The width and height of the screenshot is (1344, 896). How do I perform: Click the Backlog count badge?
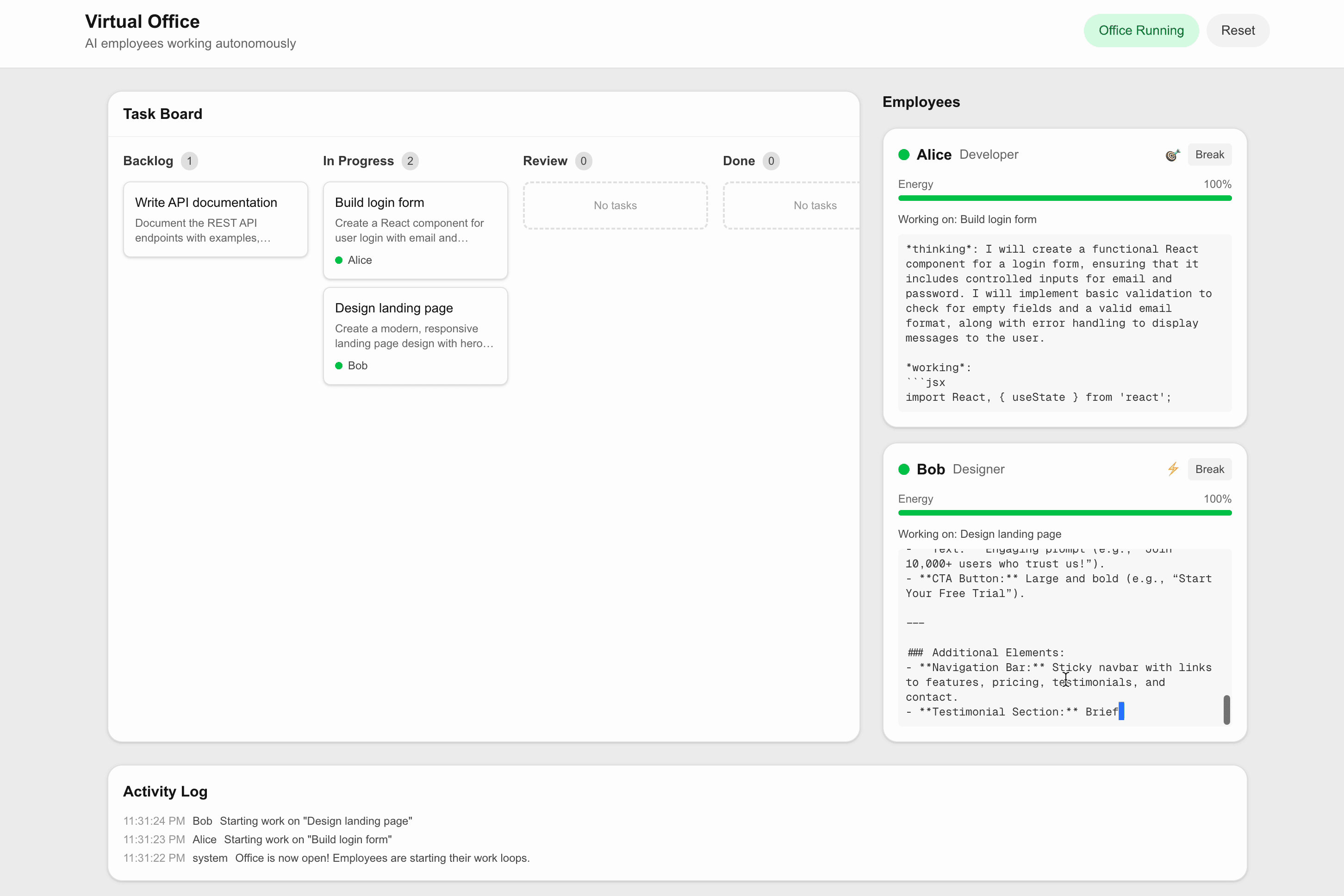tap(190, 161)
